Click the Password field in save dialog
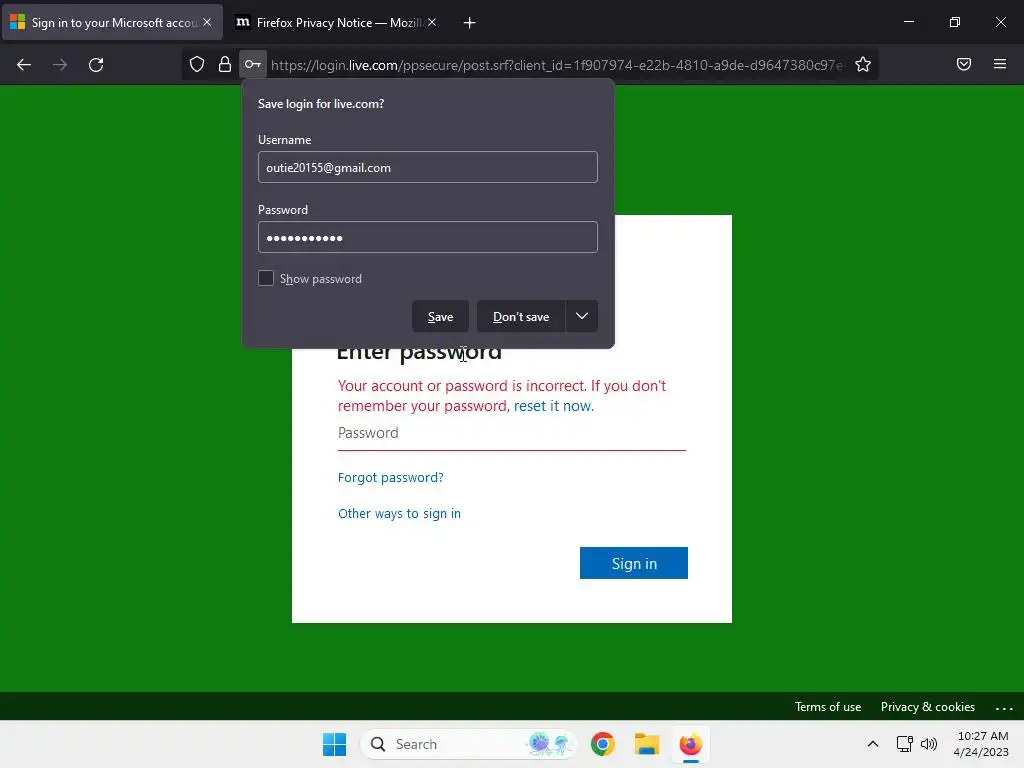This screenshot has width=1024, height=768. (x=428, y=237)
